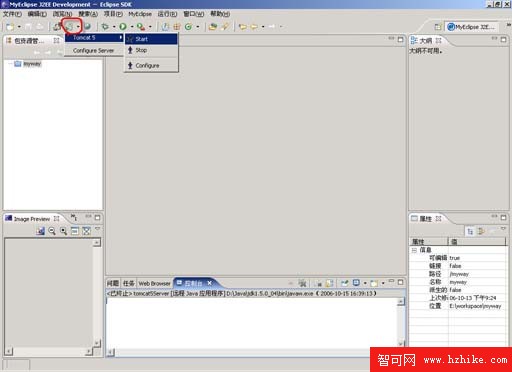The height and width of the screenshot is (372, 512).
Task: Click Zoom In in Image Preview
Action: tap(63, 231)
